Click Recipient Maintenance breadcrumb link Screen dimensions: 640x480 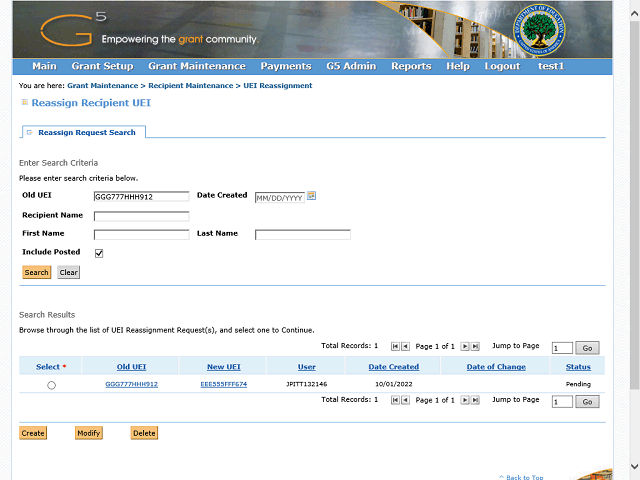(191, 86)
